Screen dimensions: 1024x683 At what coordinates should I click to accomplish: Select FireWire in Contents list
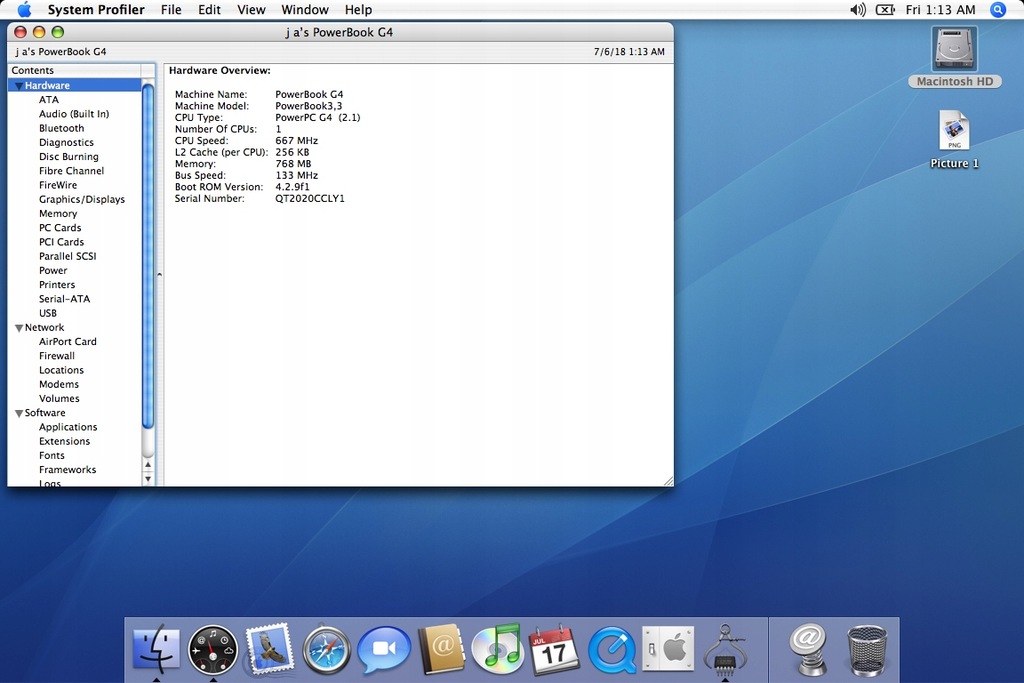coord(57,185)
